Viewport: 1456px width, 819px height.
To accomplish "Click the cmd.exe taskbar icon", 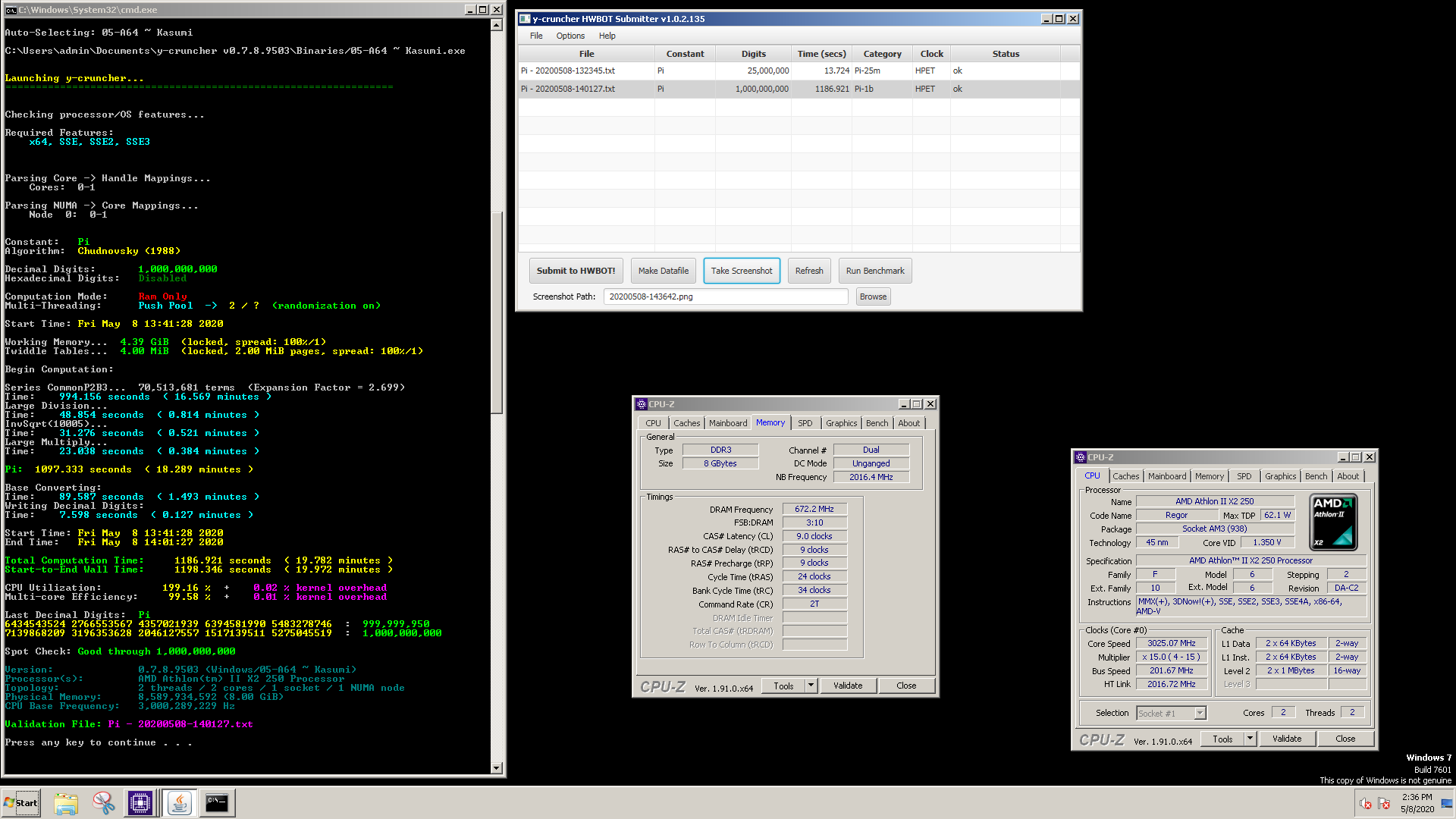I will [x=217, y=802].
